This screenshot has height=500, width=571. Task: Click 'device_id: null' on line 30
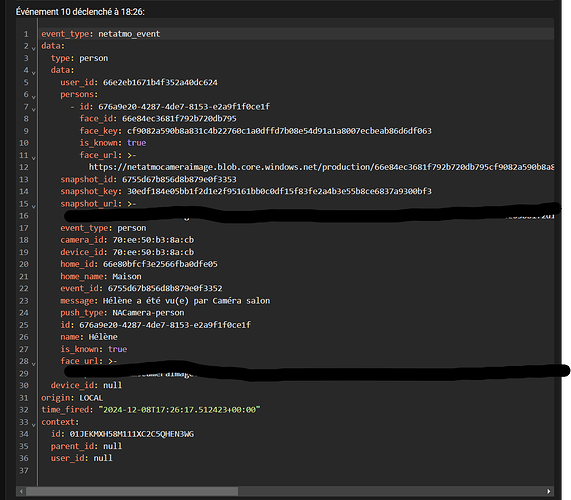(x=86, y=385)
